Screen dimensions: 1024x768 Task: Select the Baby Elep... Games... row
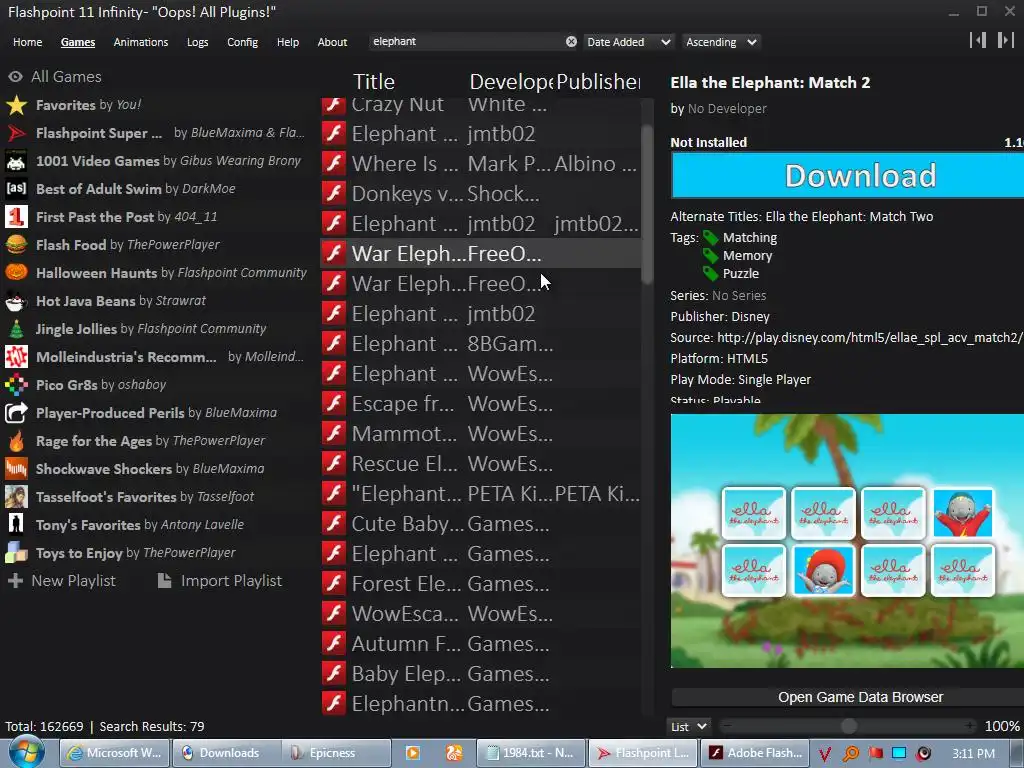pos(480,674)
